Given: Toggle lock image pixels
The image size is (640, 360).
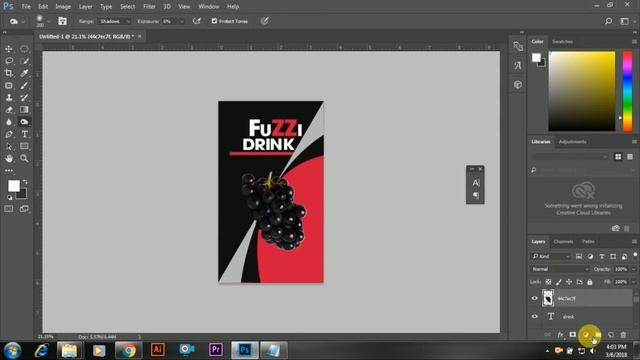Looking at the screenshot, I should click(x=559, y=282).
